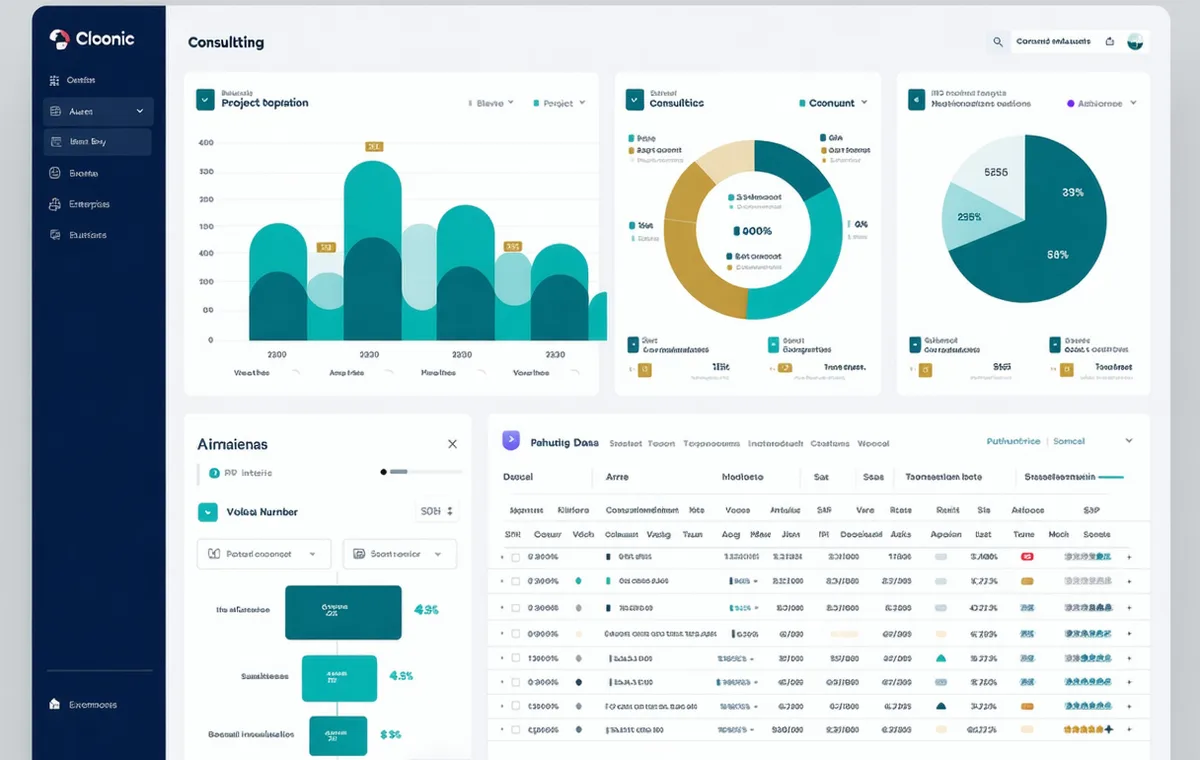Open the purple-dot dropdown on pie chart card
The image size is (1200, 760).
point(1102,103)
